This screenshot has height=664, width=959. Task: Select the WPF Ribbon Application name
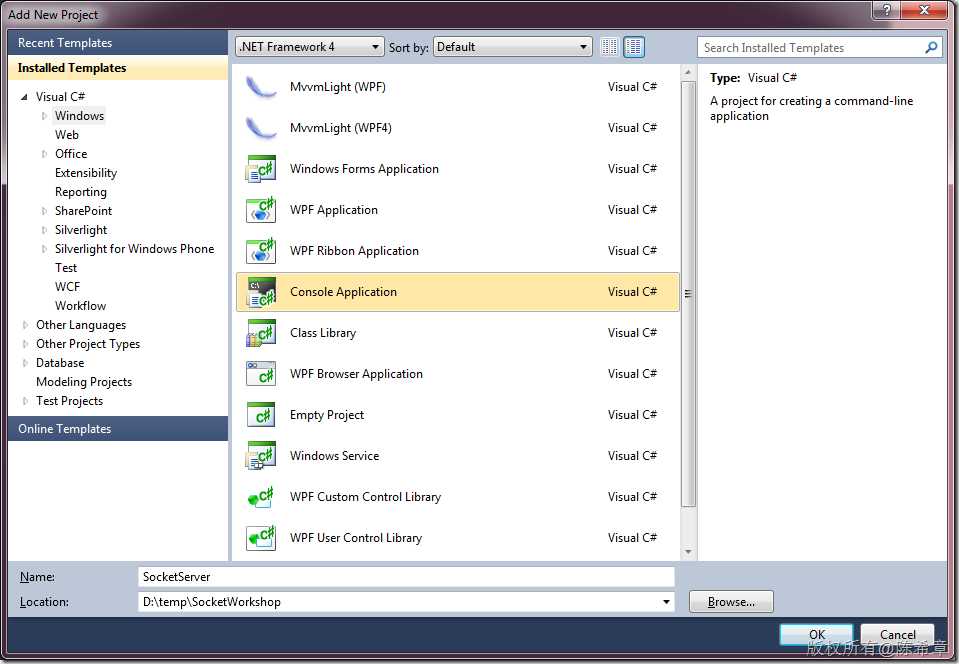[354, 251]
